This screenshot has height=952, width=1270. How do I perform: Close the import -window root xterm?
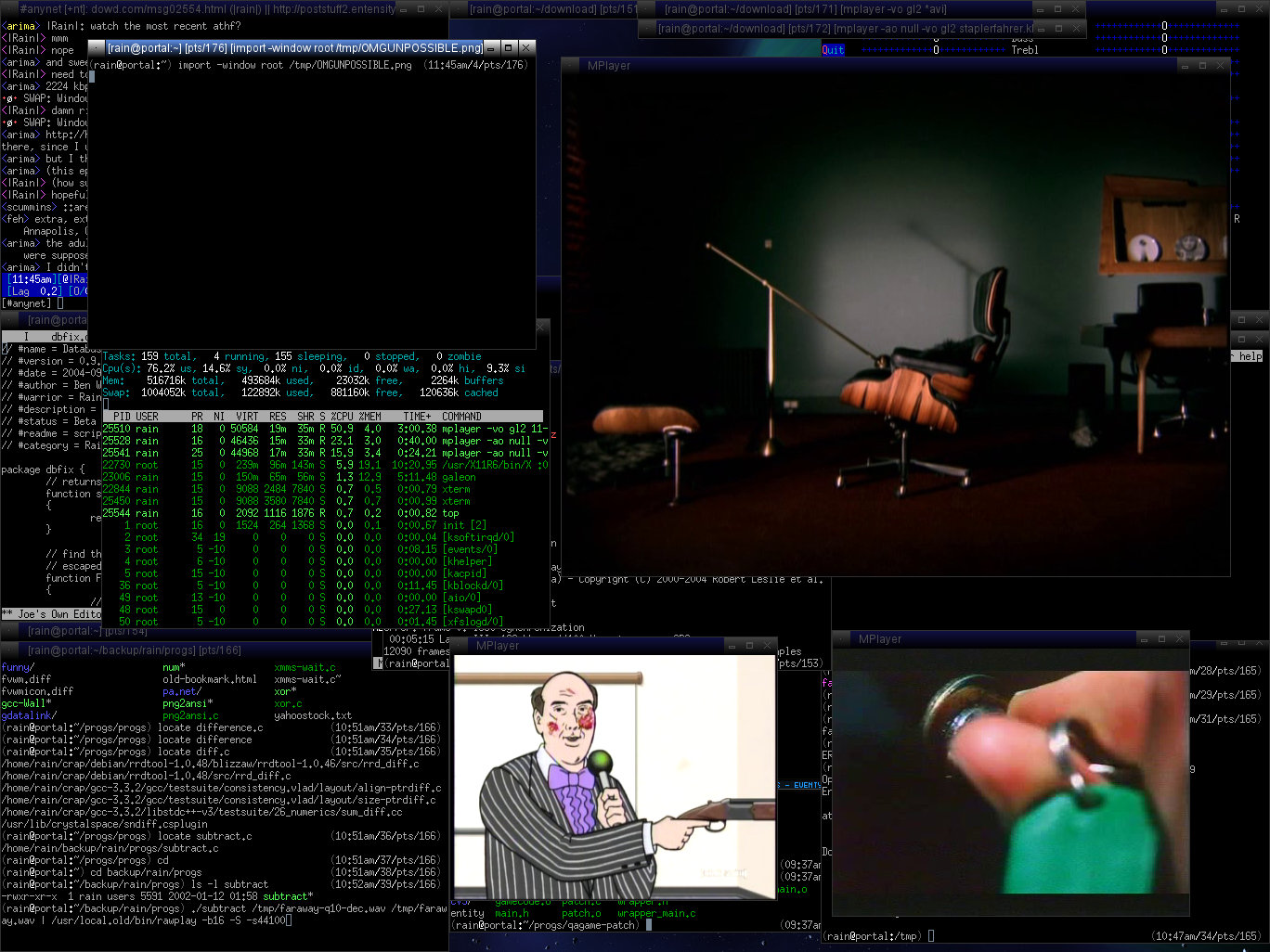pos(526,47)
